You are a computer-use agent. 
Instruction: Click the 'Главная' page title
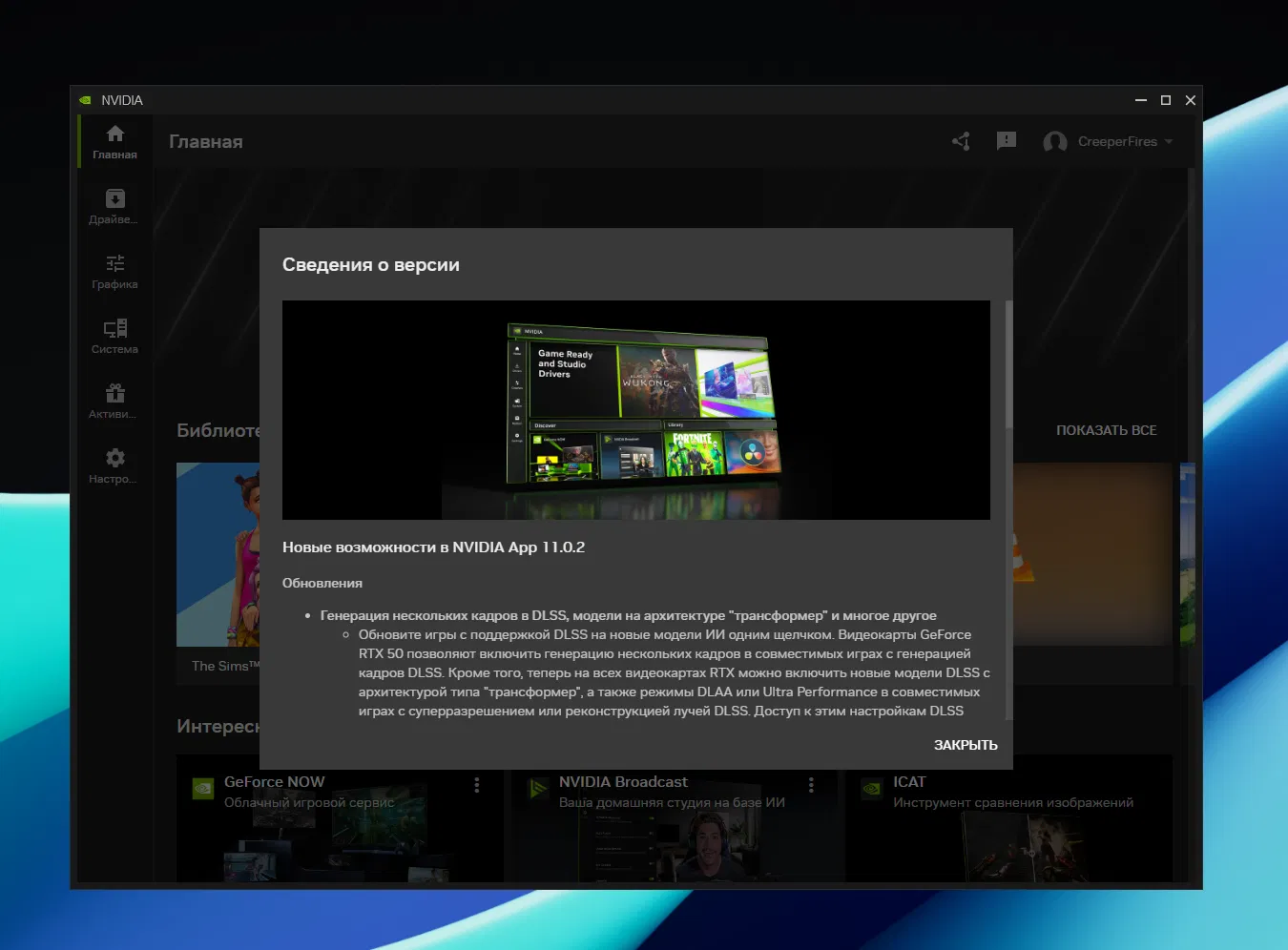pos(206,141)
